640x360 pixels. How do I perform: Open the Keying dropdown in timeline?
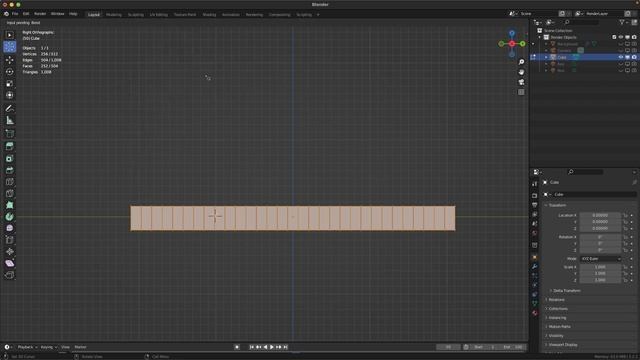49,347
